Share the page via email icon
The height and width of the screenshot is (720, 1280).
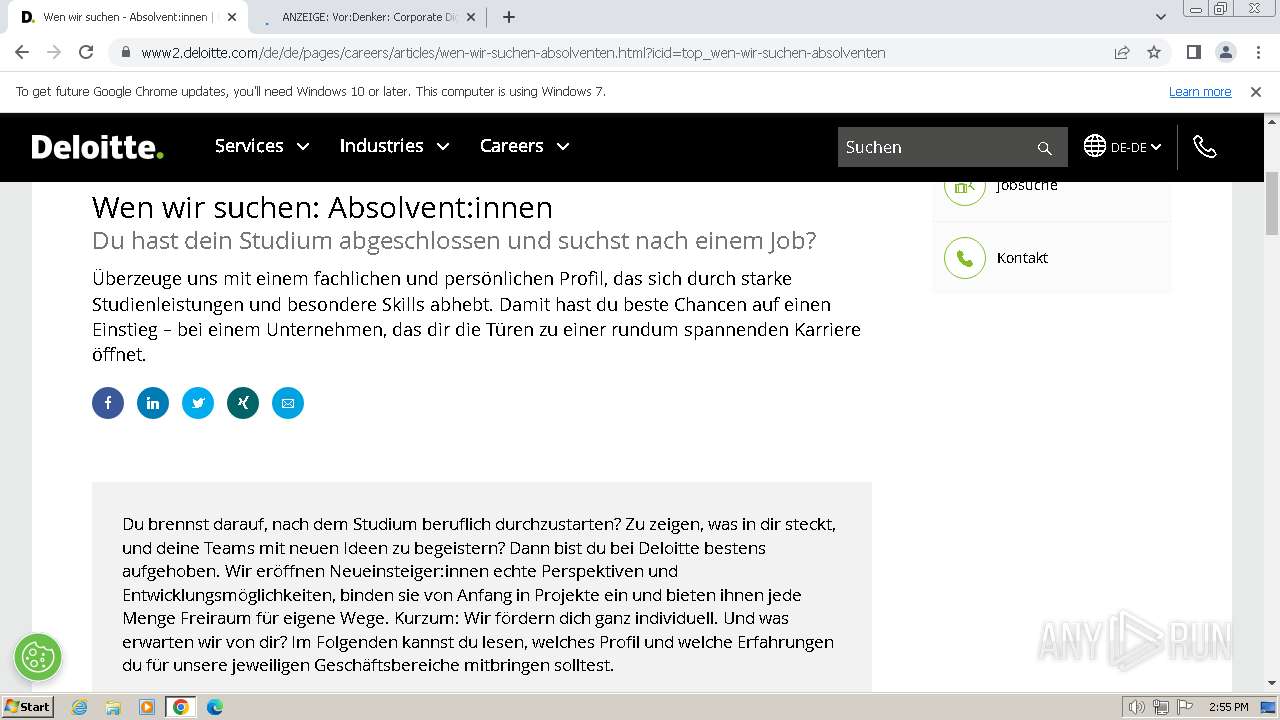[x=288, y=403]
